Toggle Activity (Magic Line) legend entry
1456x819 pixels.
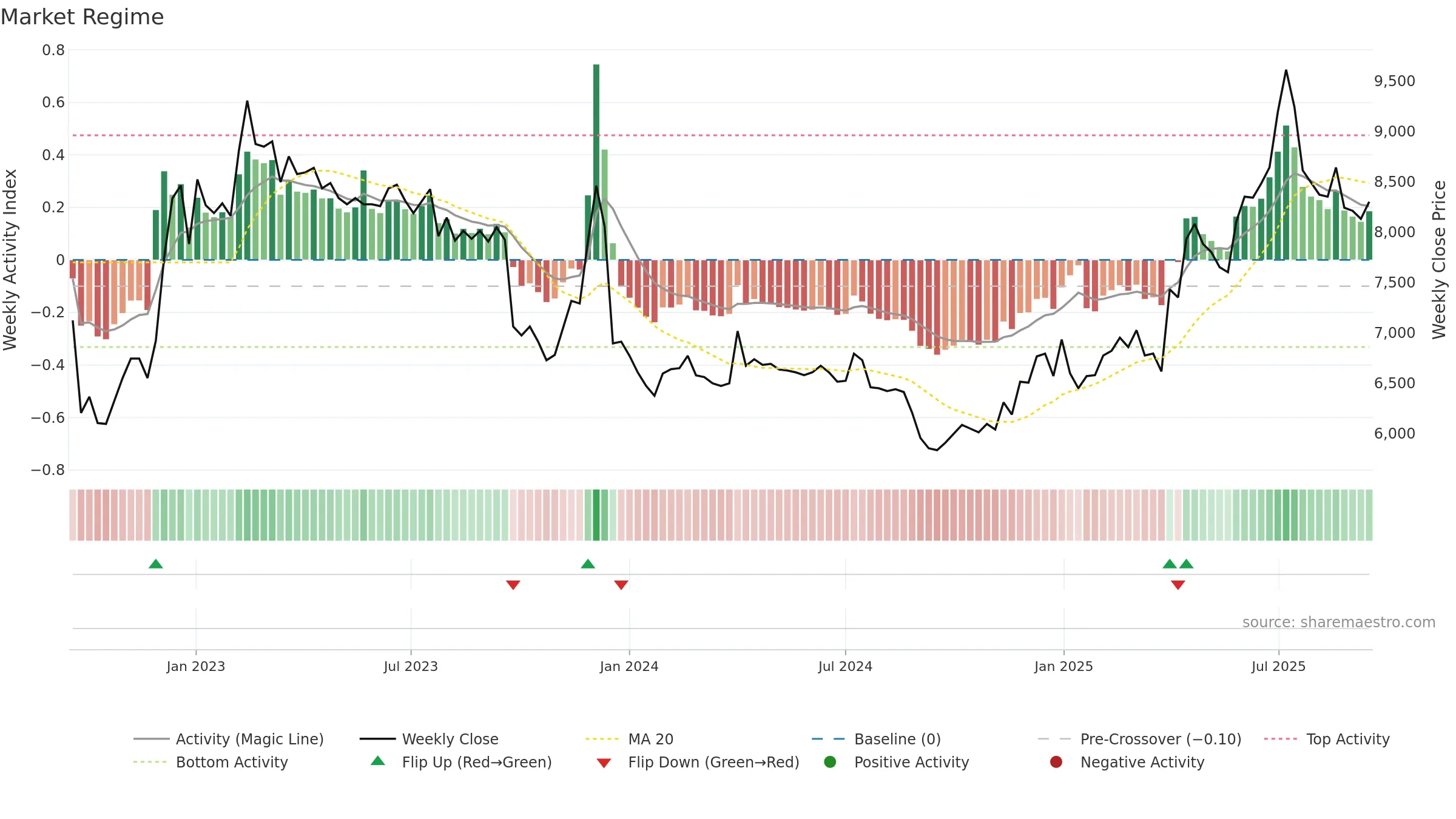coord(229,739)
